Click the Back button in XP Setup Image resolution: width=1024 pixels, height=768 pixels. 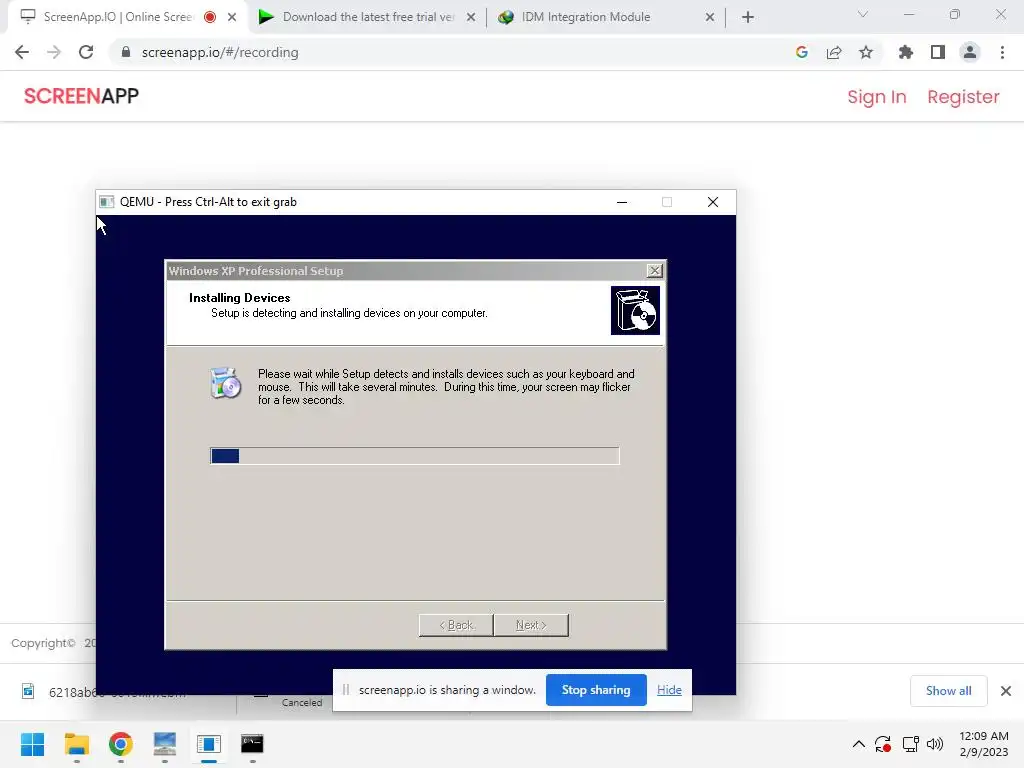456,625
